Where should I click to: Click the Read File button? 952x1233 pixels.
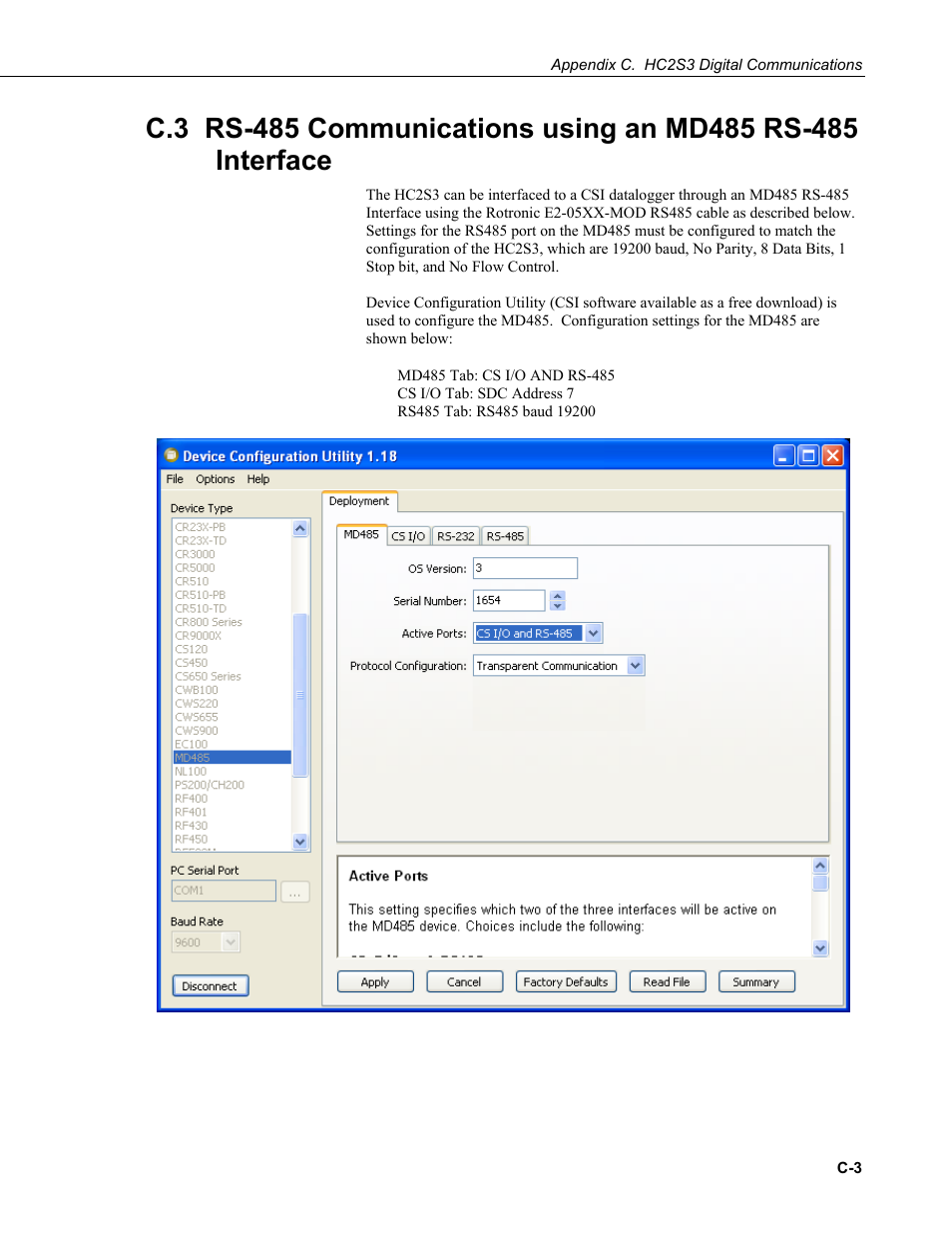tap(667, 981)
